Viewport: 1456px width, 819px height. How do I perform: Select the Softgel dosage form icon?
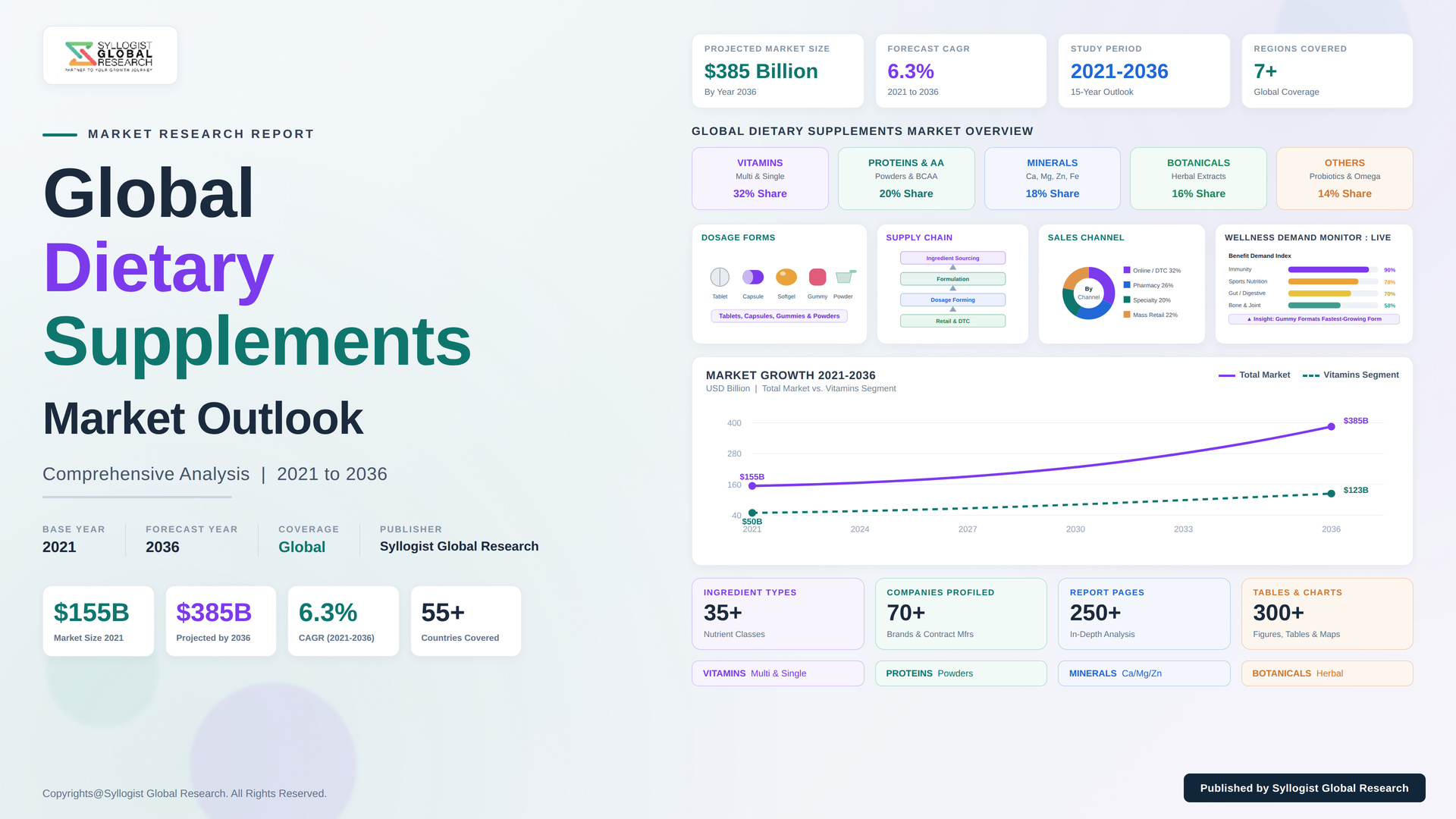786,278
